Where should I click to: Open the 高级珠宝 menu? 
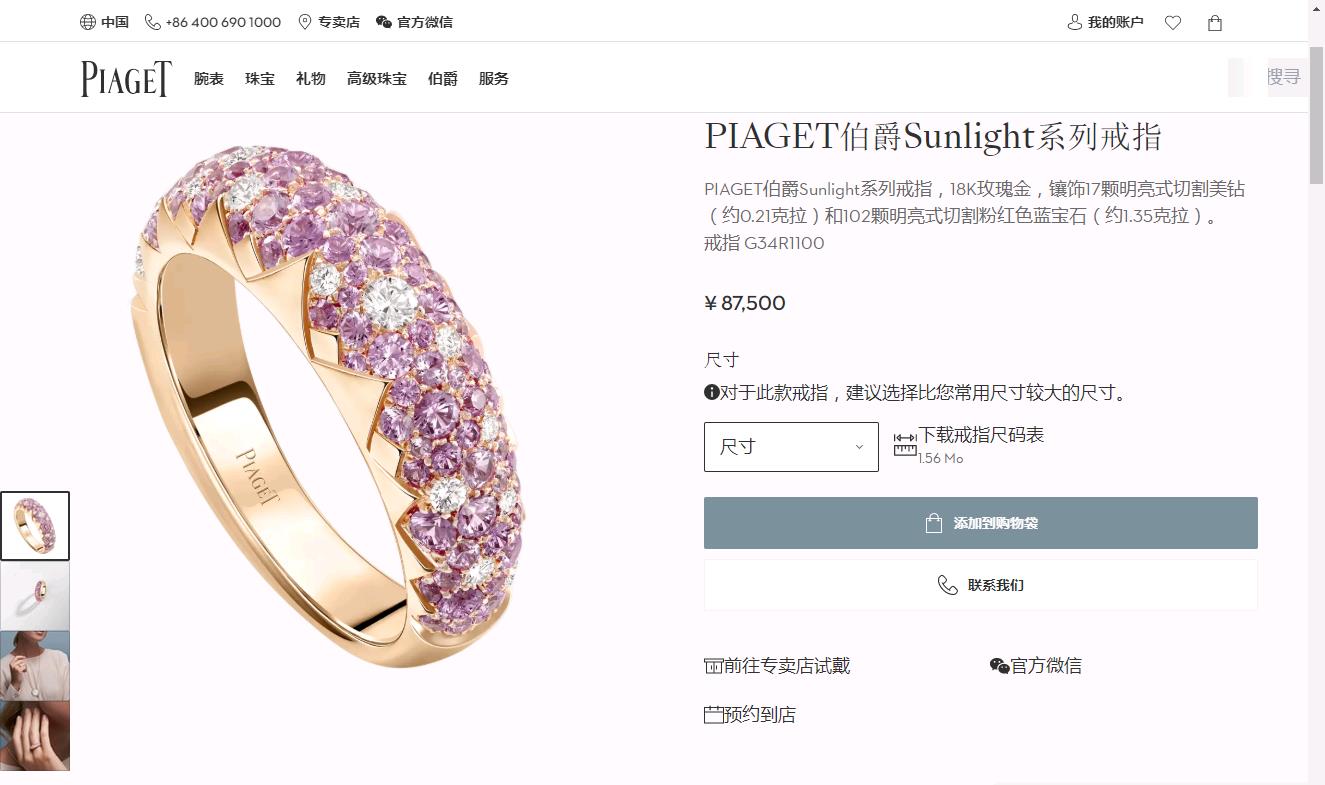377,79
